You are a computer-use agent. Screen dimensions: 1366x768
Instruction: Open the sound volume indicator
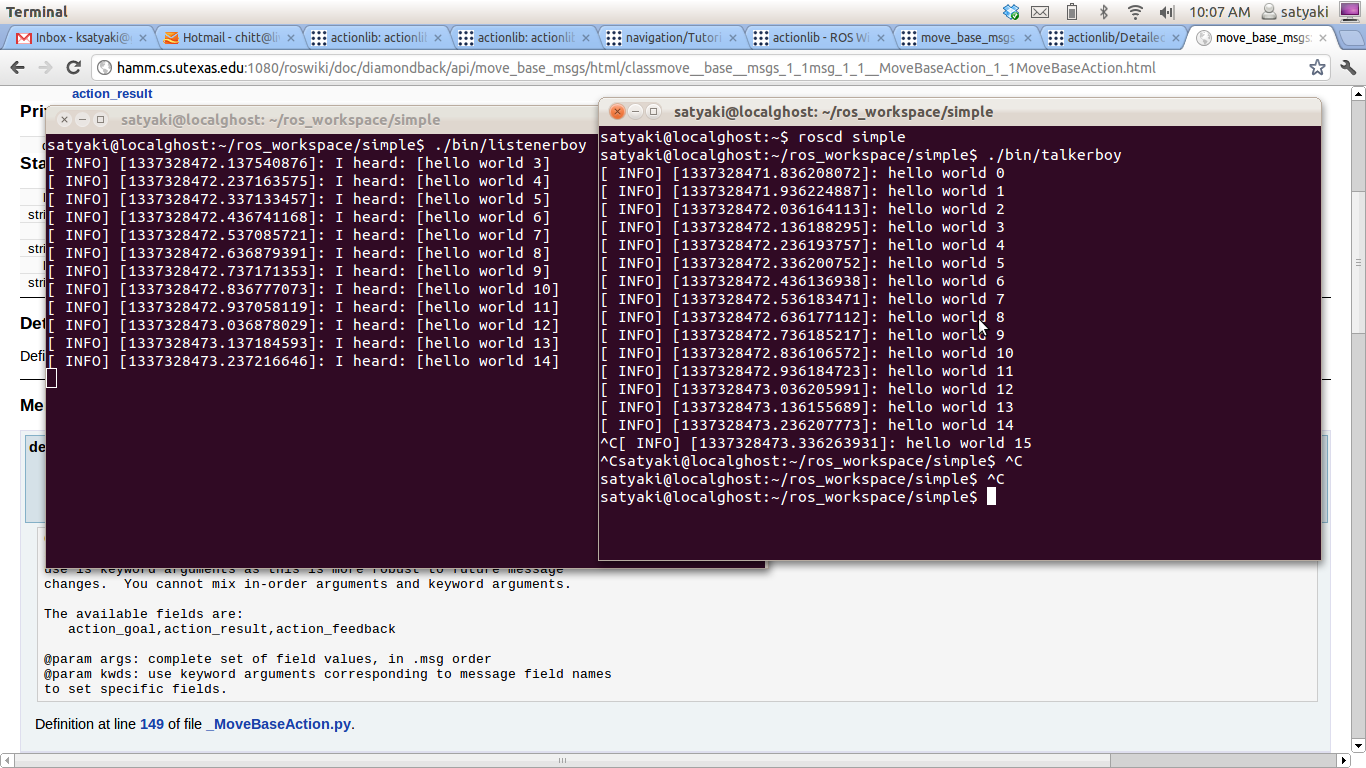tap(1167, 12)
